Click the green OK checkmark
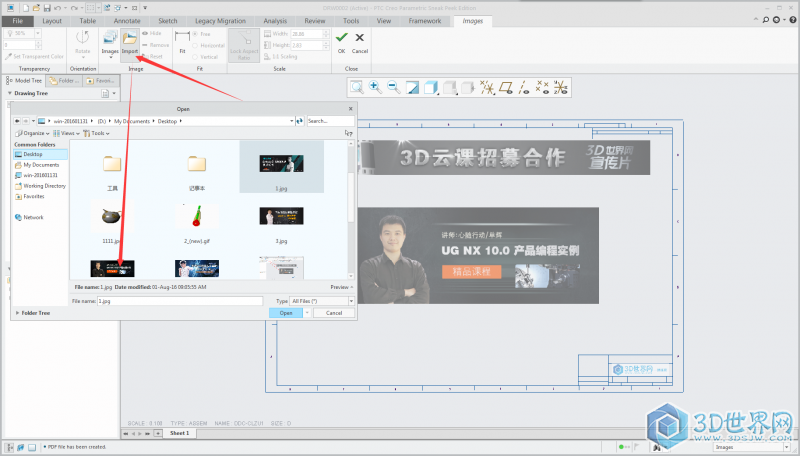This screenshot has height=456, width=800. [x=341, y=37]
